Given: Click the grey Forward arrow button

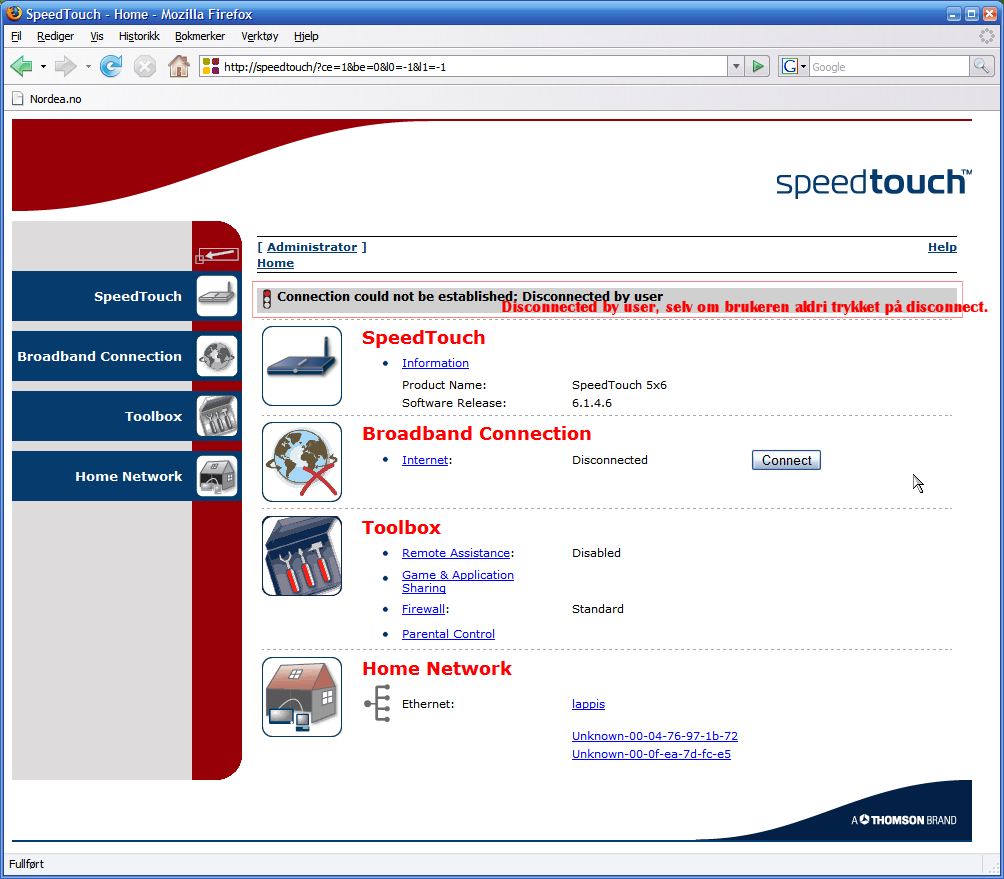Looking at the screenshot, I should click(65, 66).
